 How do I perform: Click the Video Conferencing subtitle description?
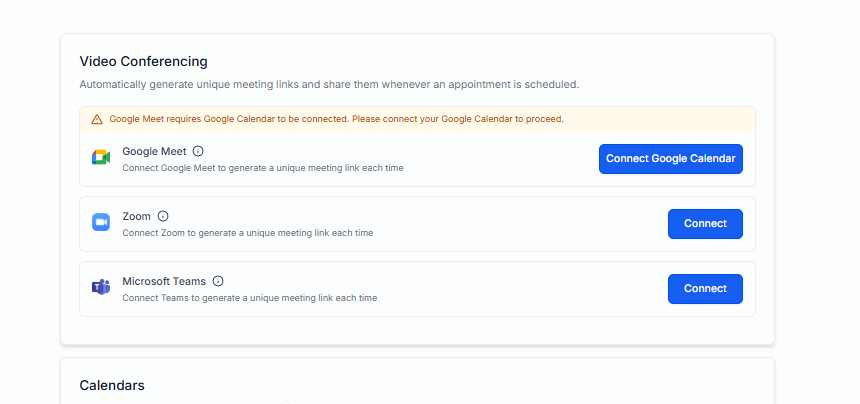coord(329,85)
